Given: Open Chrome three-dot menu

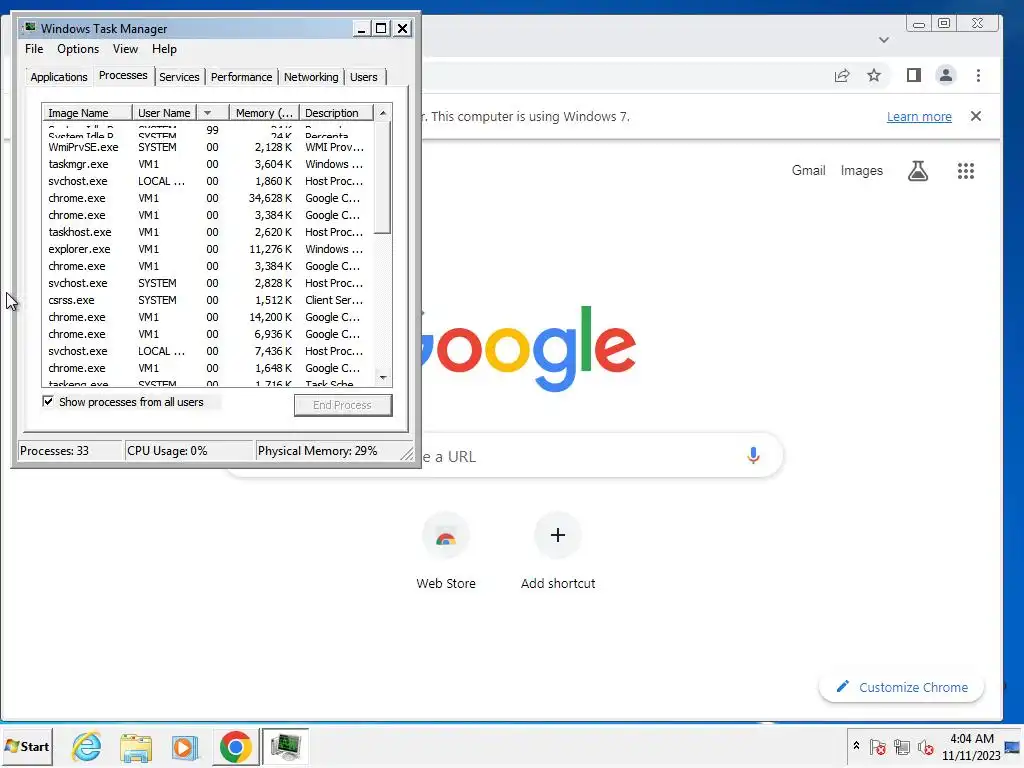Looking at the screenshot, I should 978,76.
